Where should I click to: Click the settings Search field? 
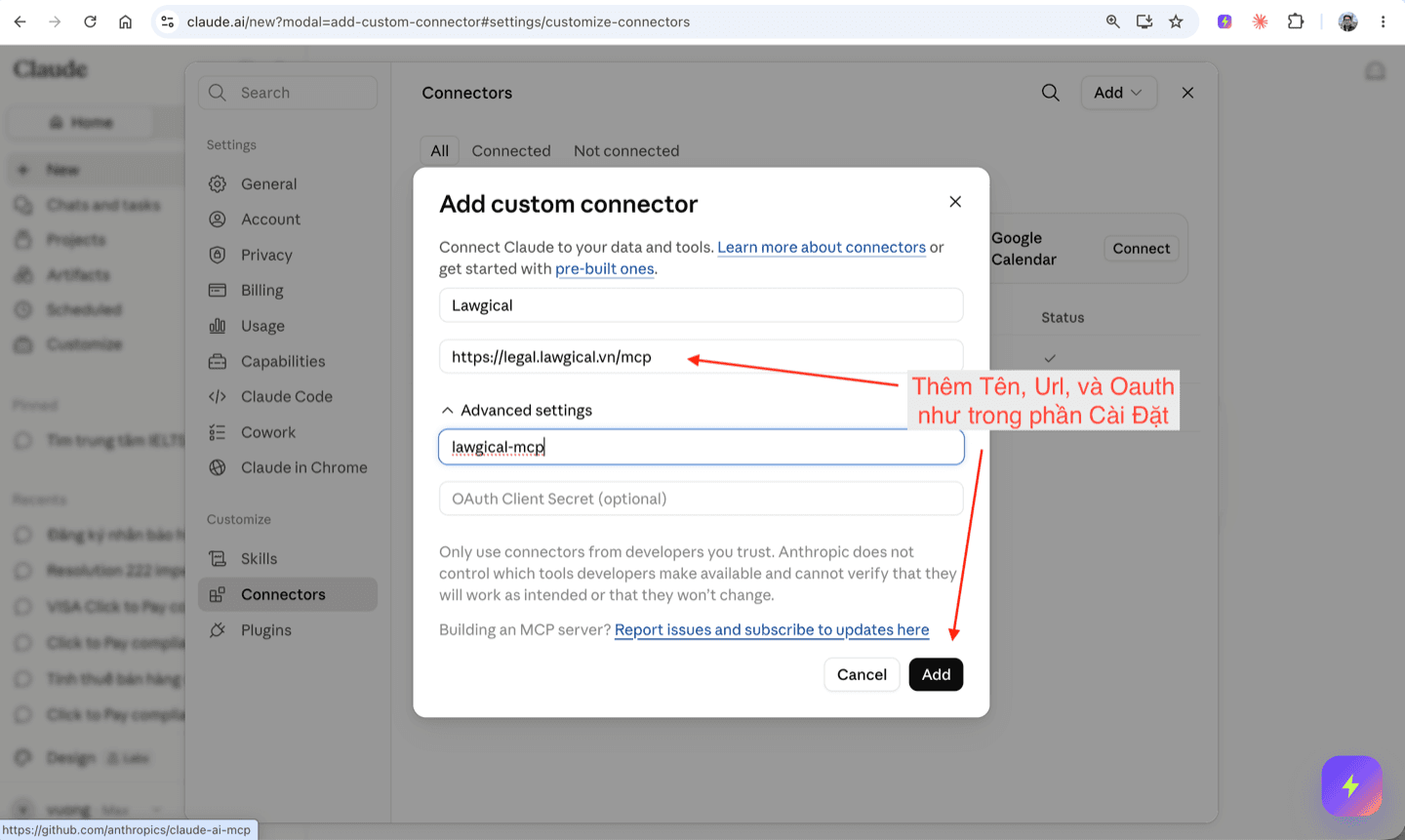tap(288, 93)
